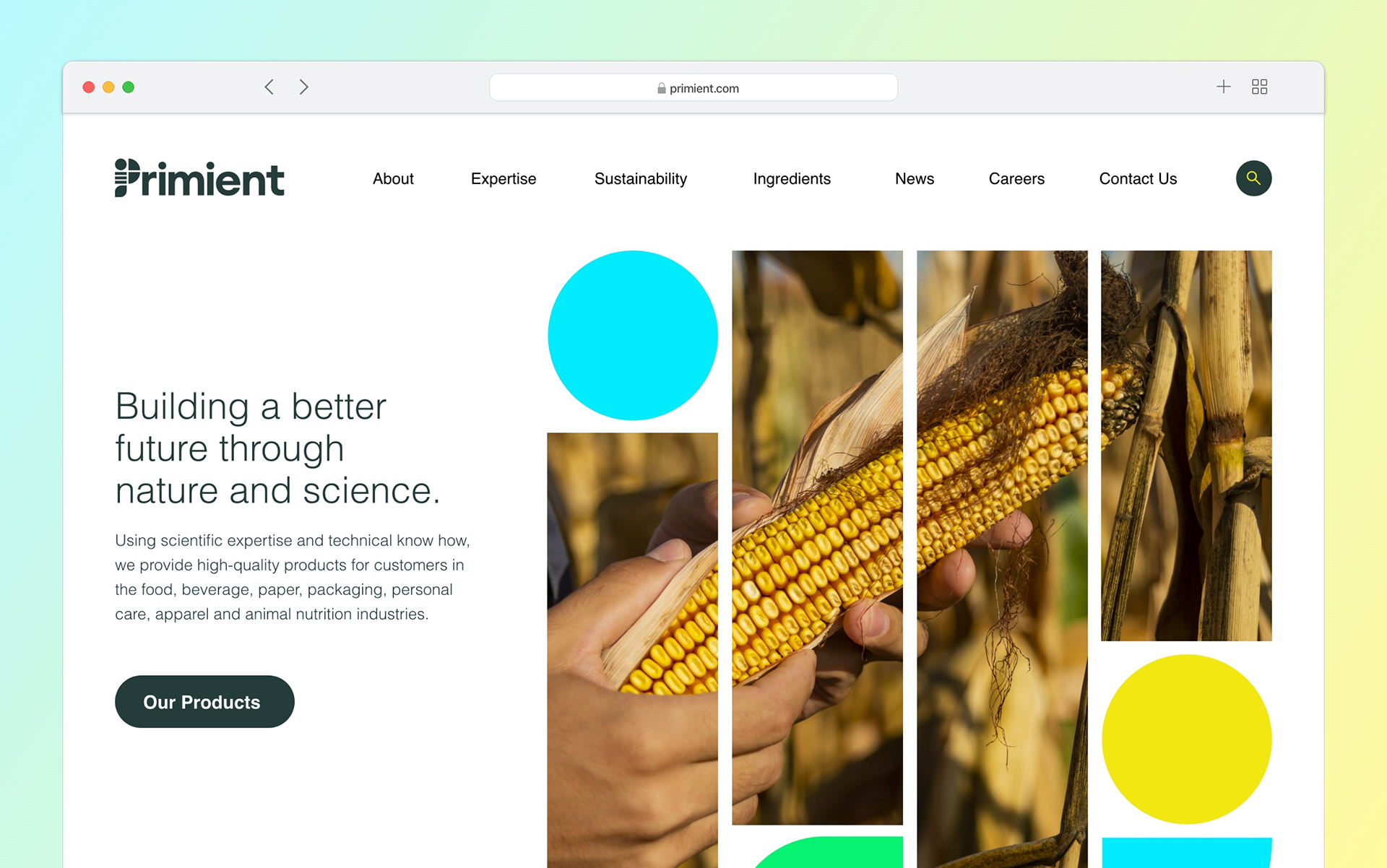Open the Expertise menu item

tap(504, 178)
